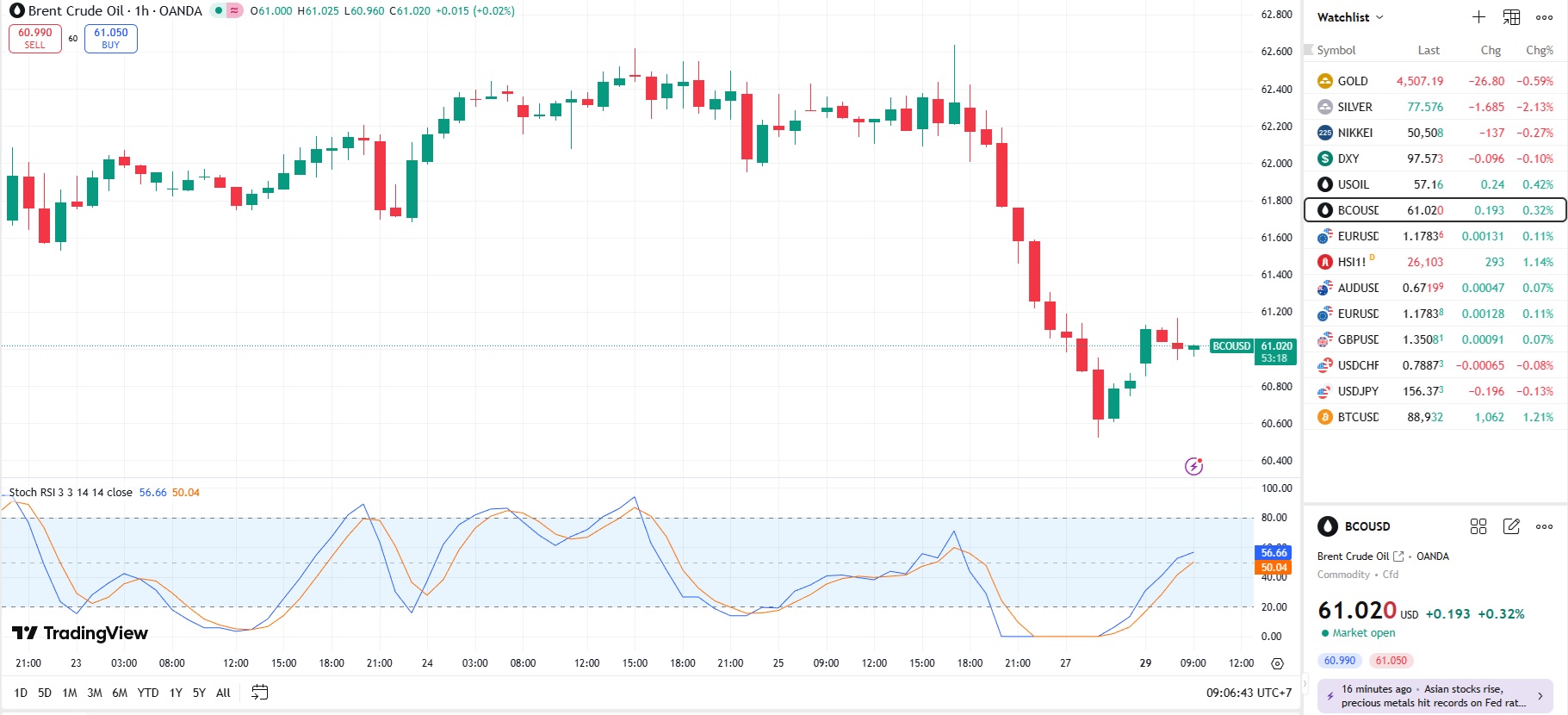Click the BCOUSD details grid icon
The image size is (1568, 715).
(x=1478, y=526)
